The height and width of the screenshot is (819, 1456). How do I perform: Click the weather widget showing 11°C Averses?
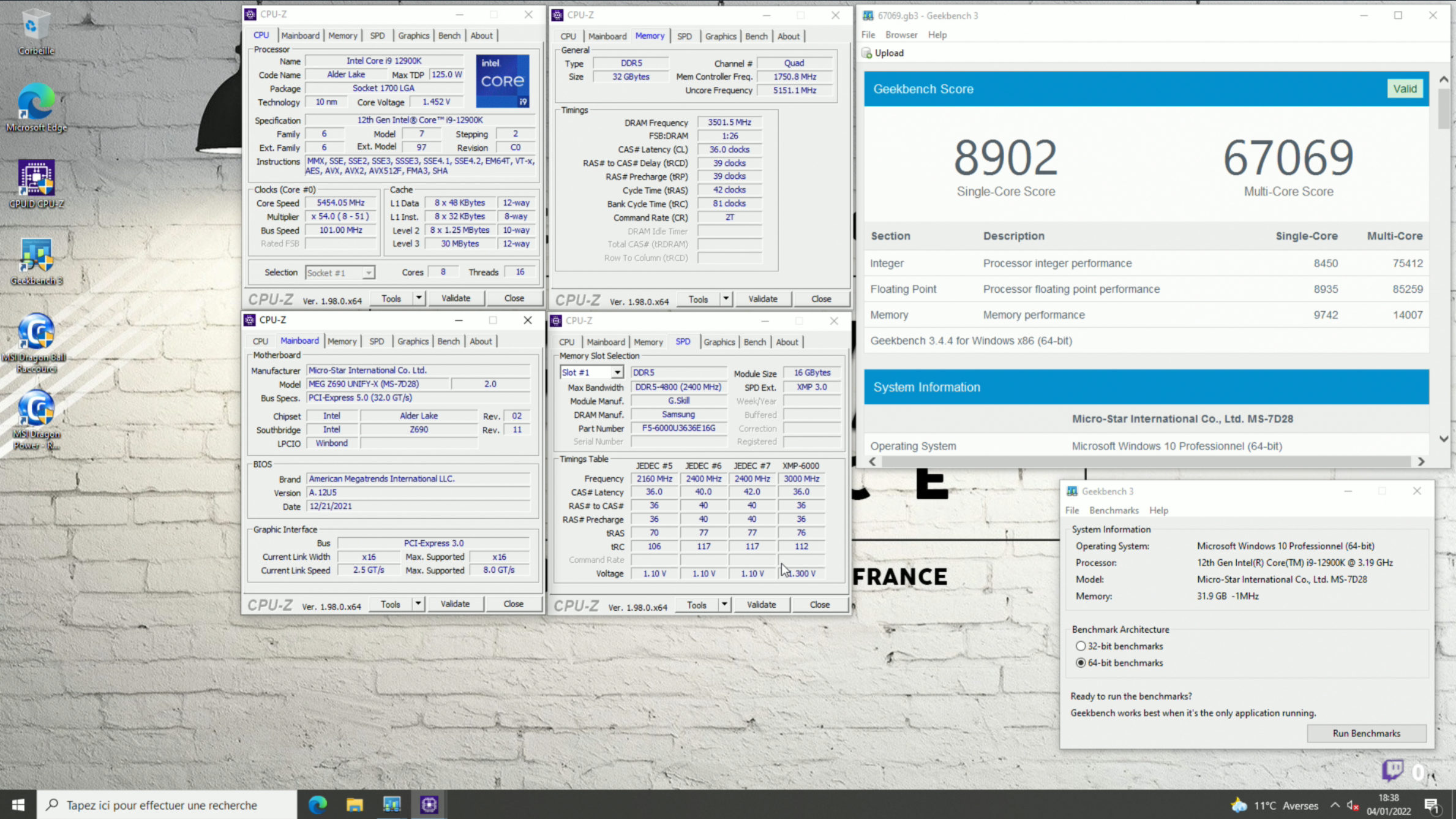pyautogui.click(x=1275, y=806)
